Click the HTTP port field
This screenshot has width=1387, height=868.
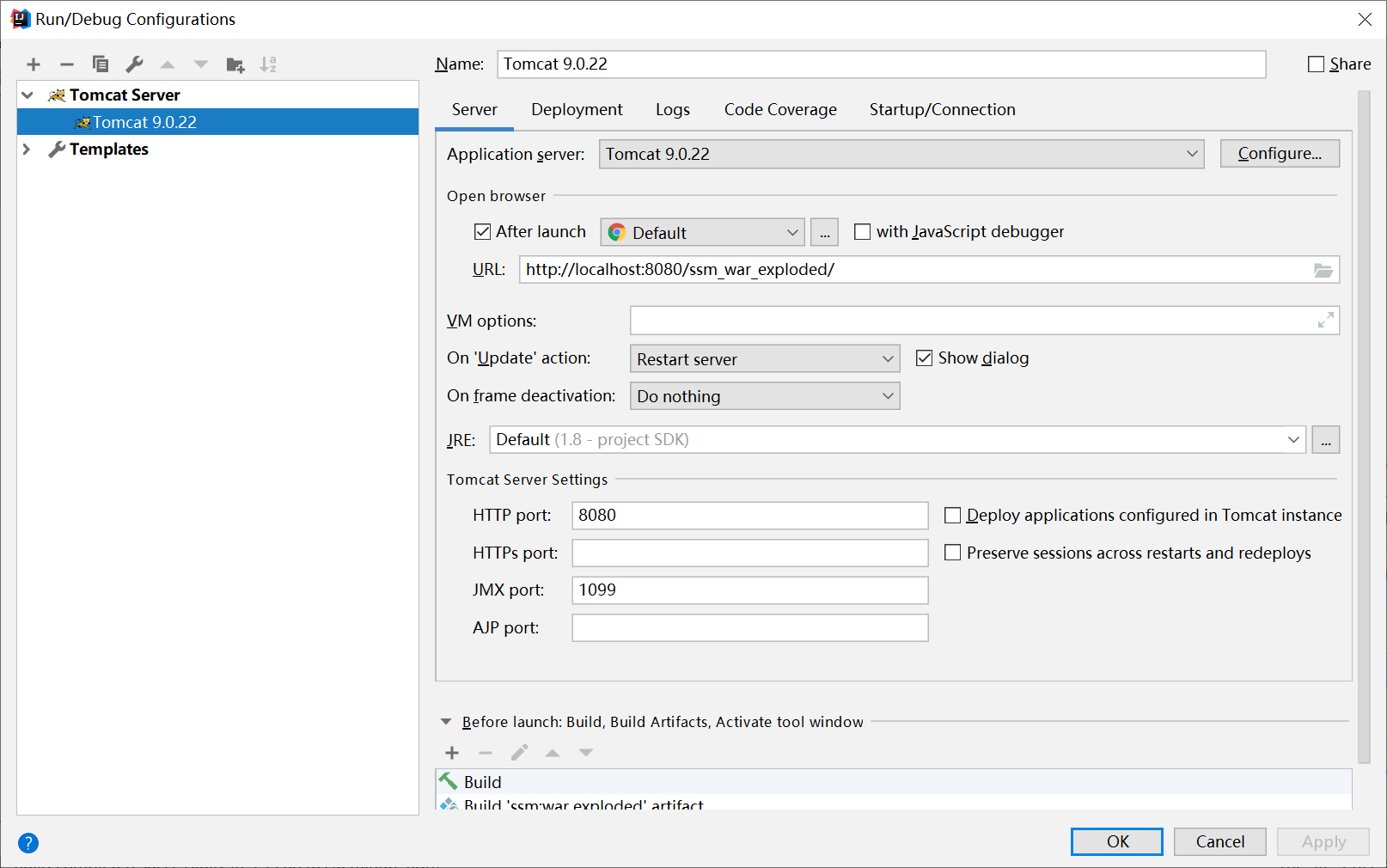(750, 516)
